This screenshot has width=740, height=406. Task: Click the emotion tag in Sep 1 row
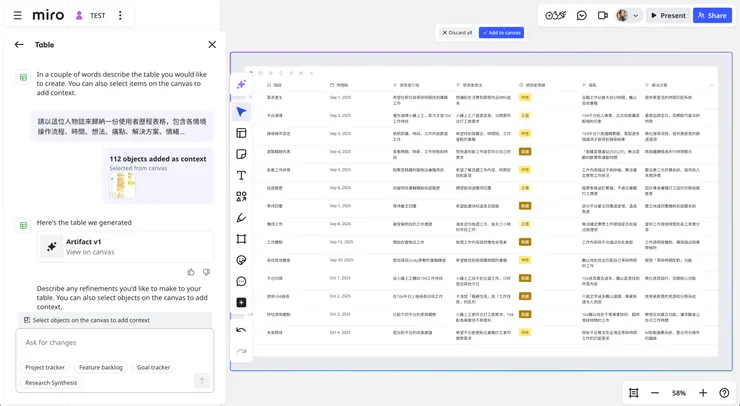[x=525, y=97]
